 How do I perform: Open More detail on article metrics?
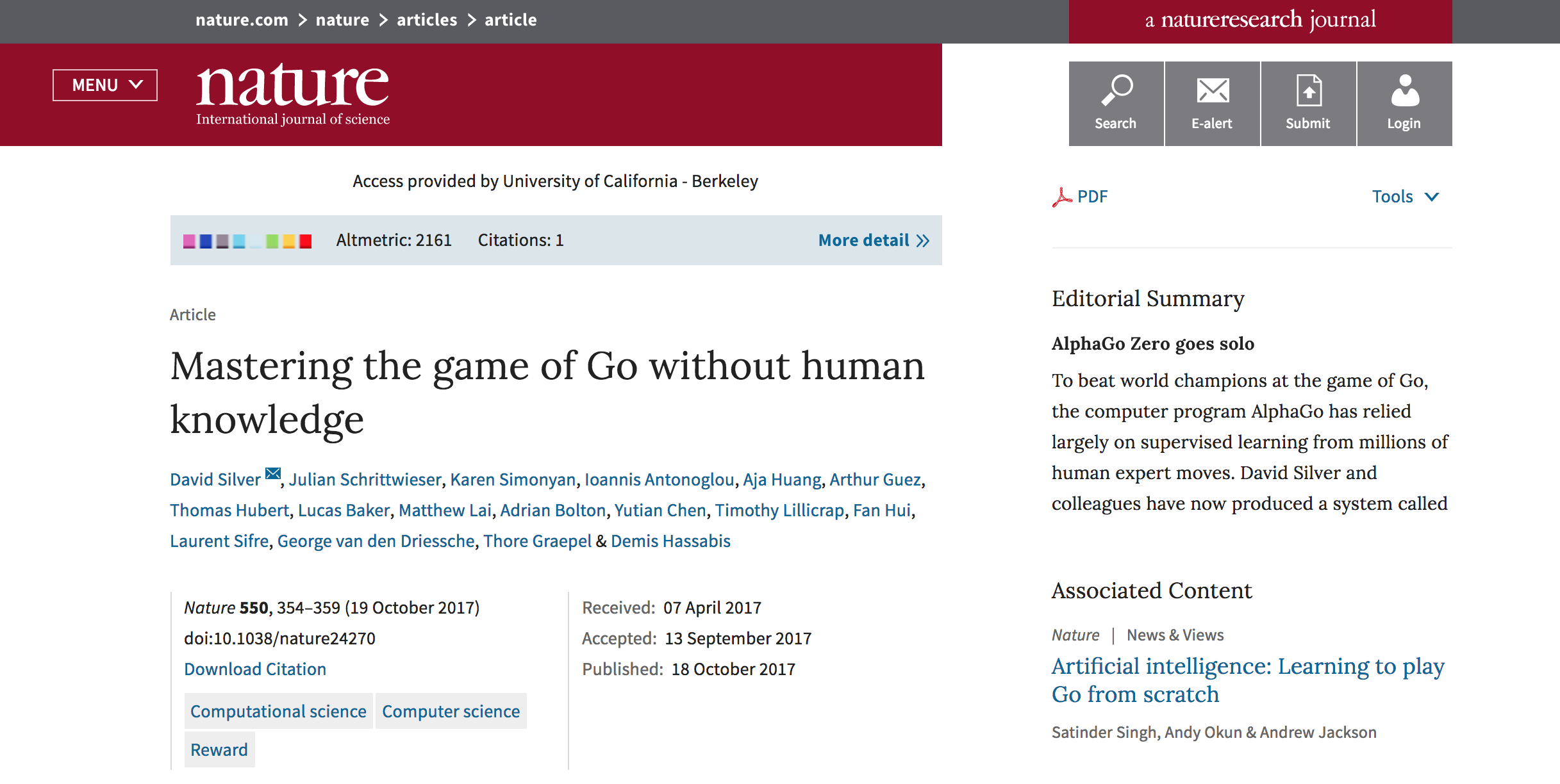point(874,240)
